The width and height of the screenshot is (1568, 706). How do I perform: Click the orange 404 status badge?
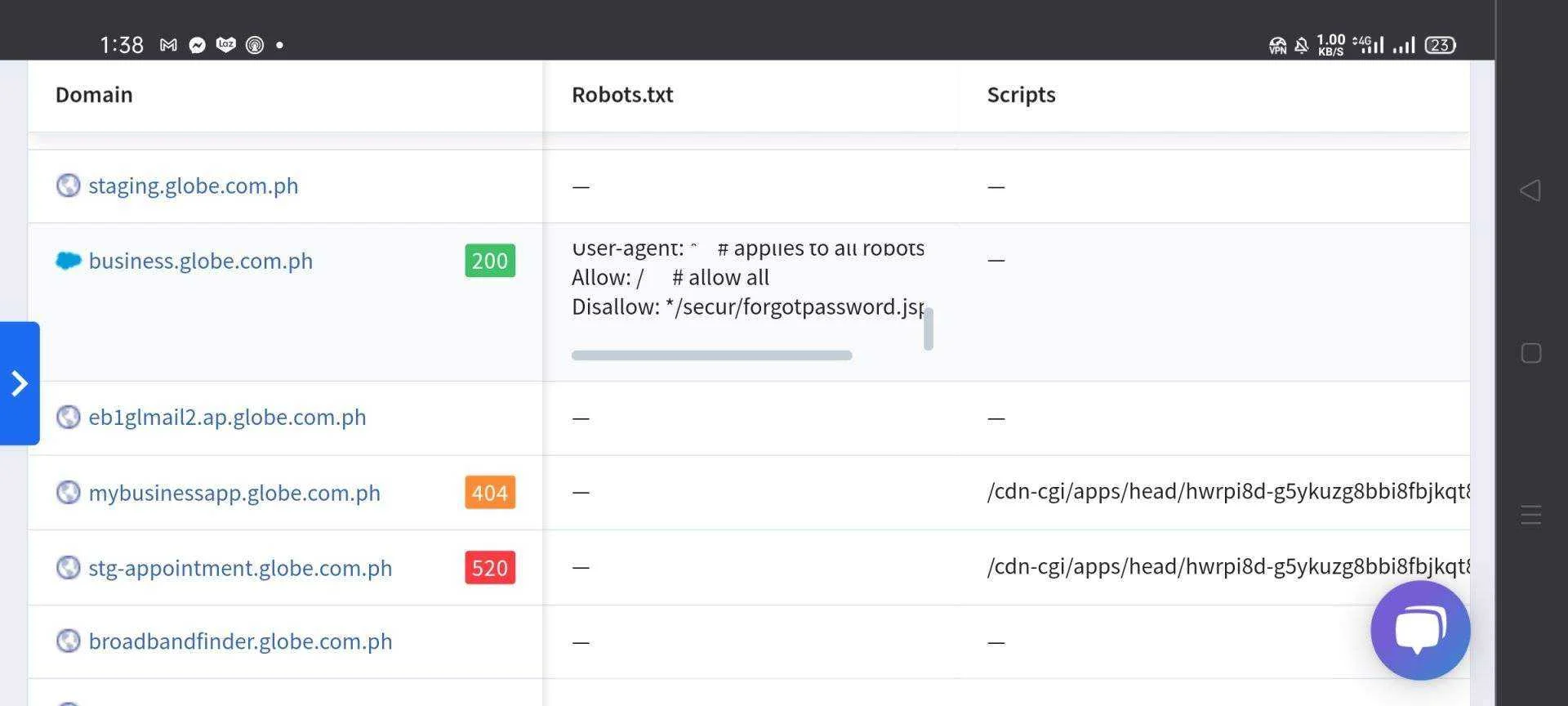click(490, 493)
